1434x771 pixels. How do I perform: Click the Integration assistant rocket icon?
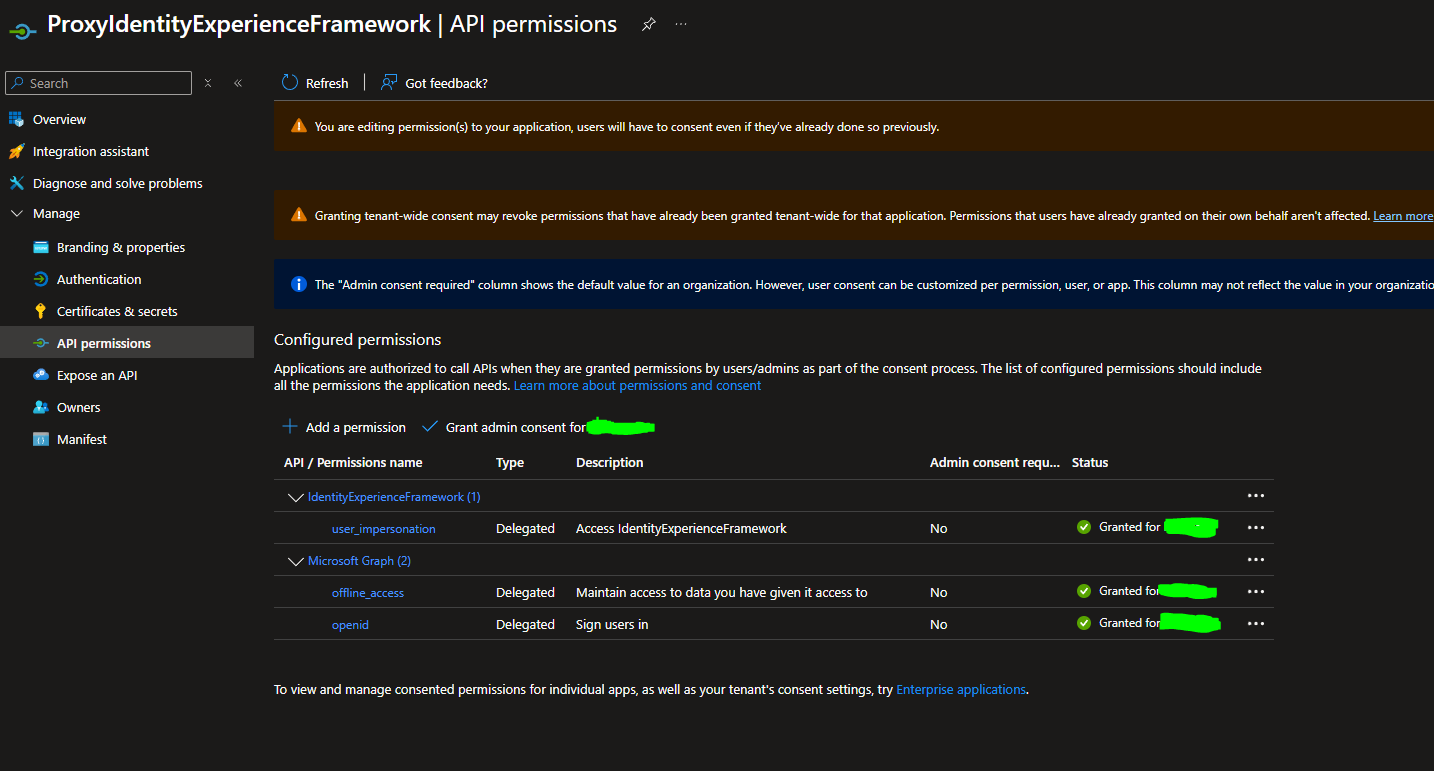[x=16, y=151]
